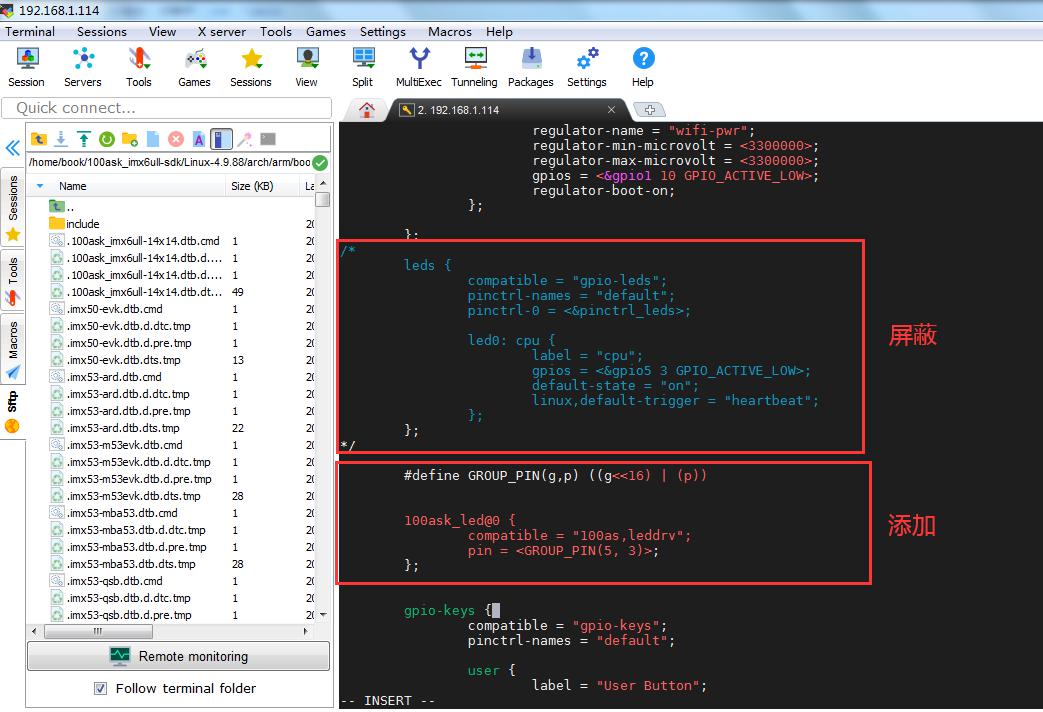The width and height of the screenshot is (1043, 712).
Task: Click the home tab icon
Action: [367, 110]
